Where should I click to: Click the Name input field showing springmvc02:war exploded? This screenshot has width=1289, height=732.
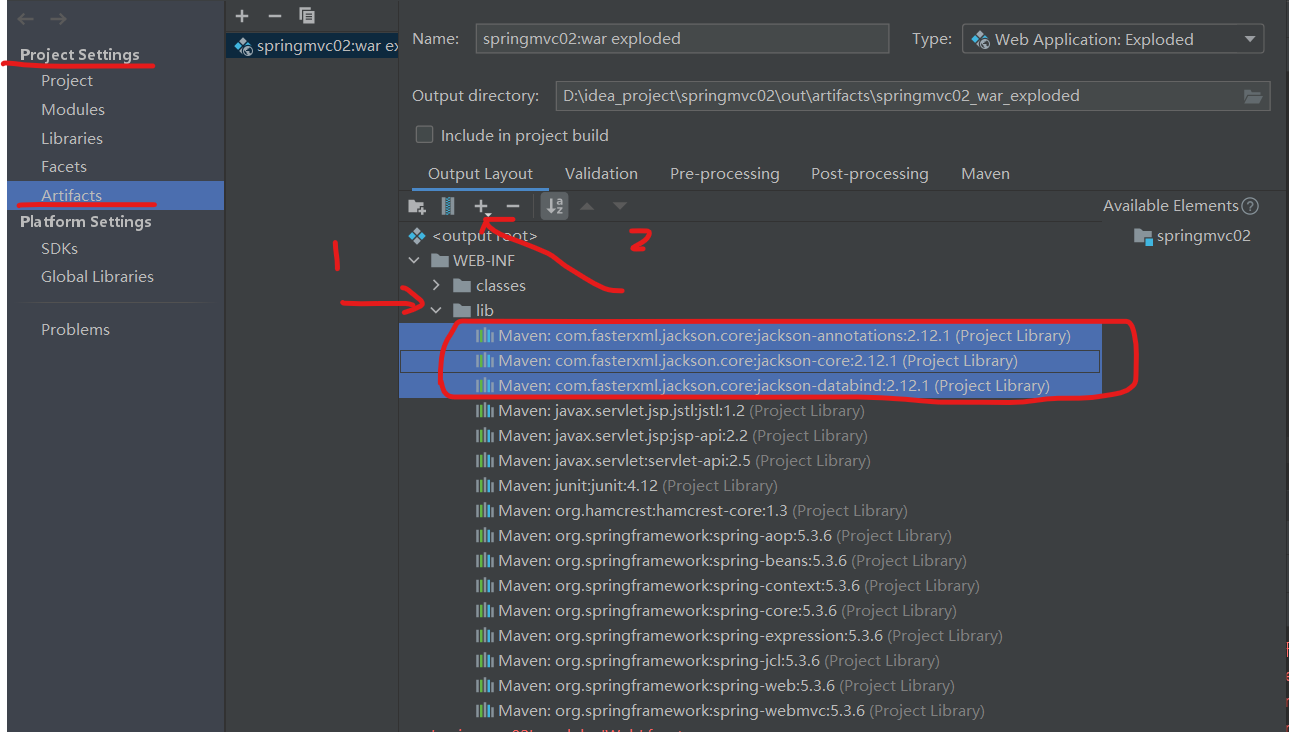point(682,38)
